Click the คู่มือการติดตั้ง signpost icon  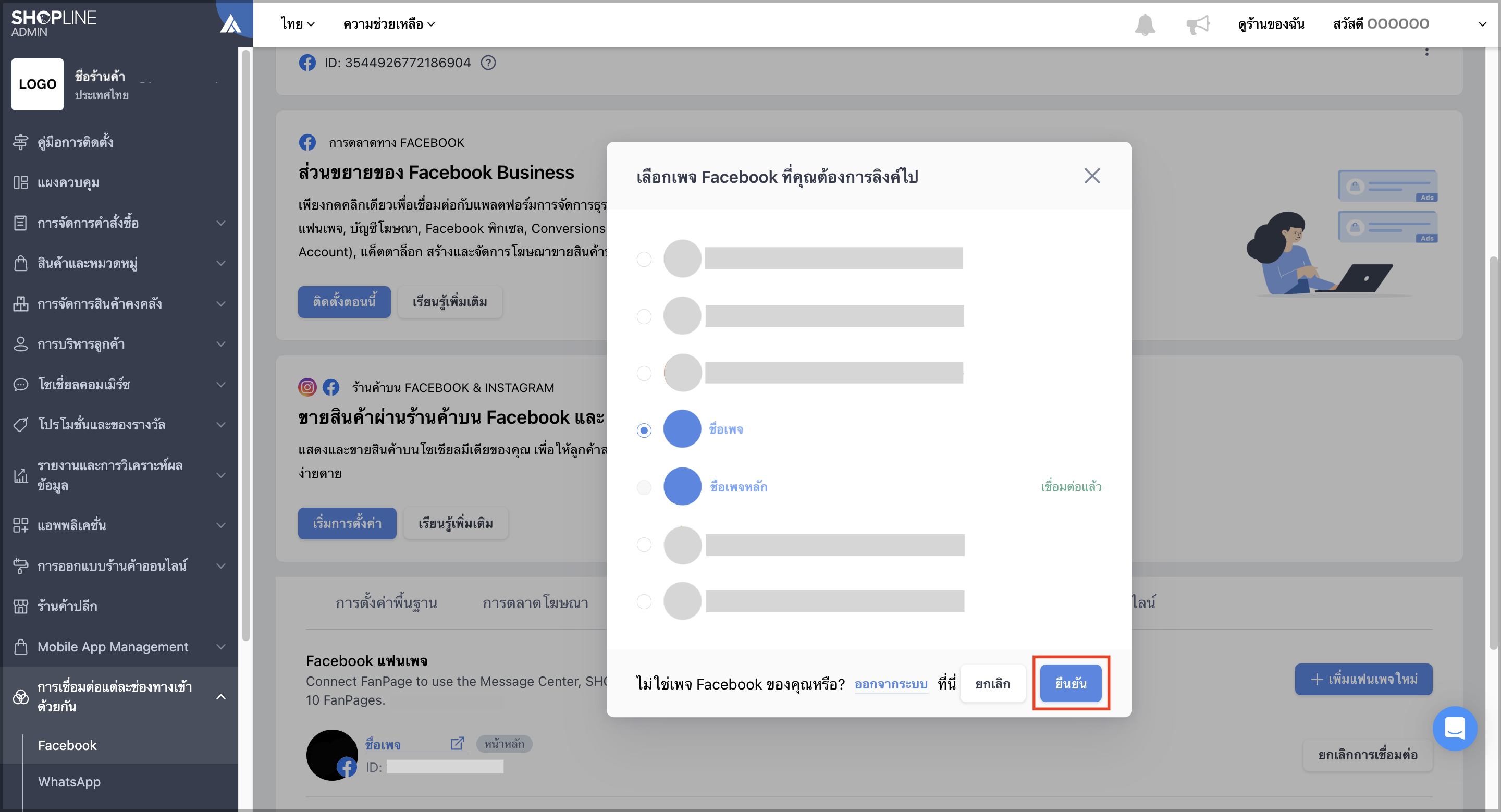click(20, 142)
